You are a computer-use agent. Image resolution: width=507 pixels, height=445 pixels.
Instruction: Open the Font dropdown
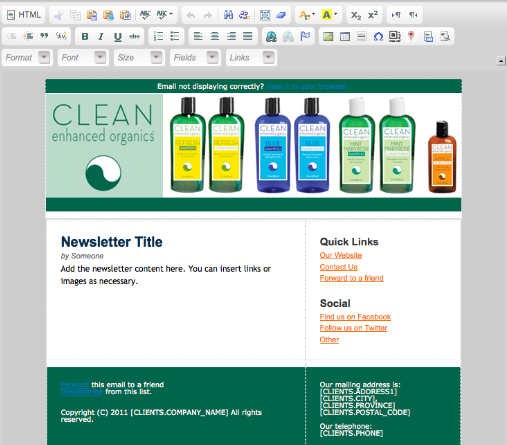click(83, 58)
